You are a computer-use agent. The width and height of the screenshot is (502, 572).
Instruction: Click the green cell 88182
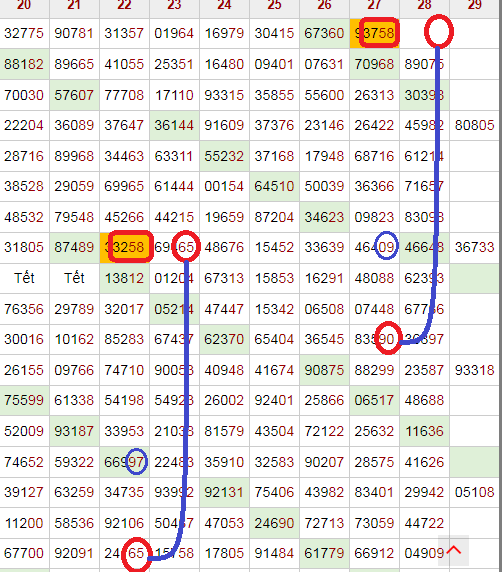tap(24, 64)
